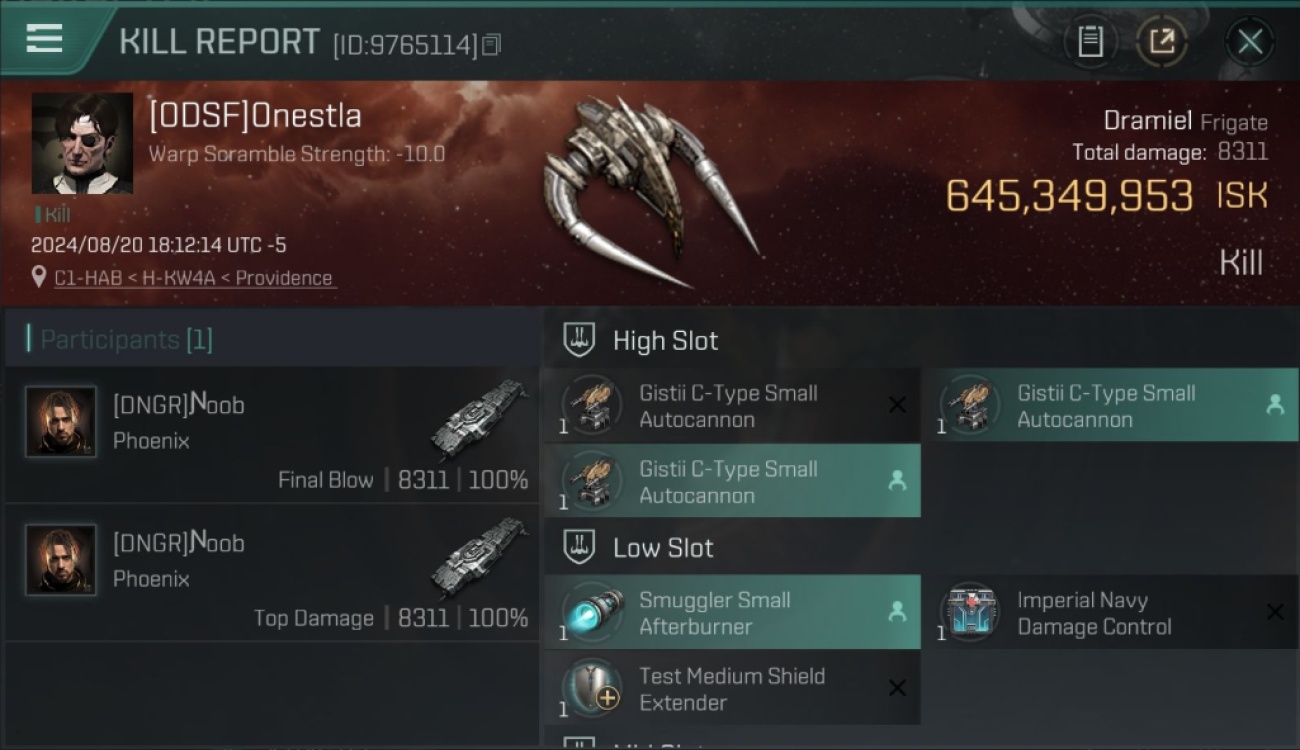Click the High Slot section shield icon
The image size is (1300, 750).
click(x=580, y=340)
